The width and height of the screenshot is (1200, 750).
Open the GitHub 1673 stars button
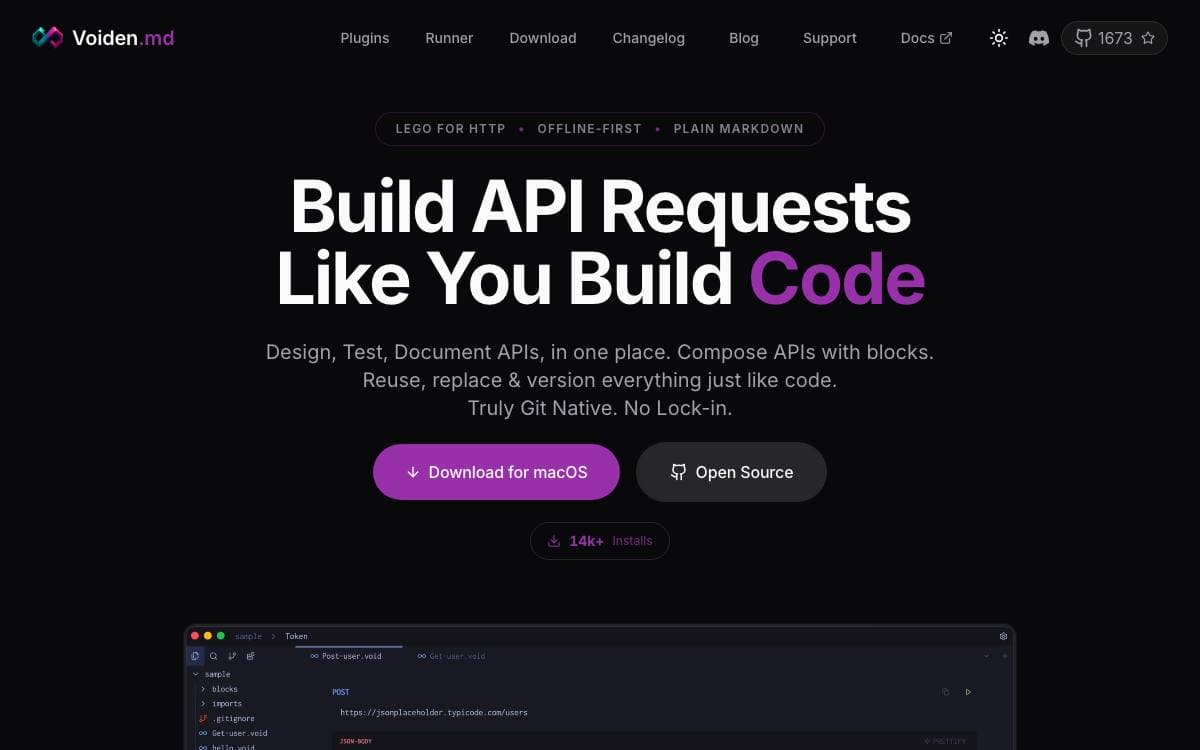(1114, 38)
